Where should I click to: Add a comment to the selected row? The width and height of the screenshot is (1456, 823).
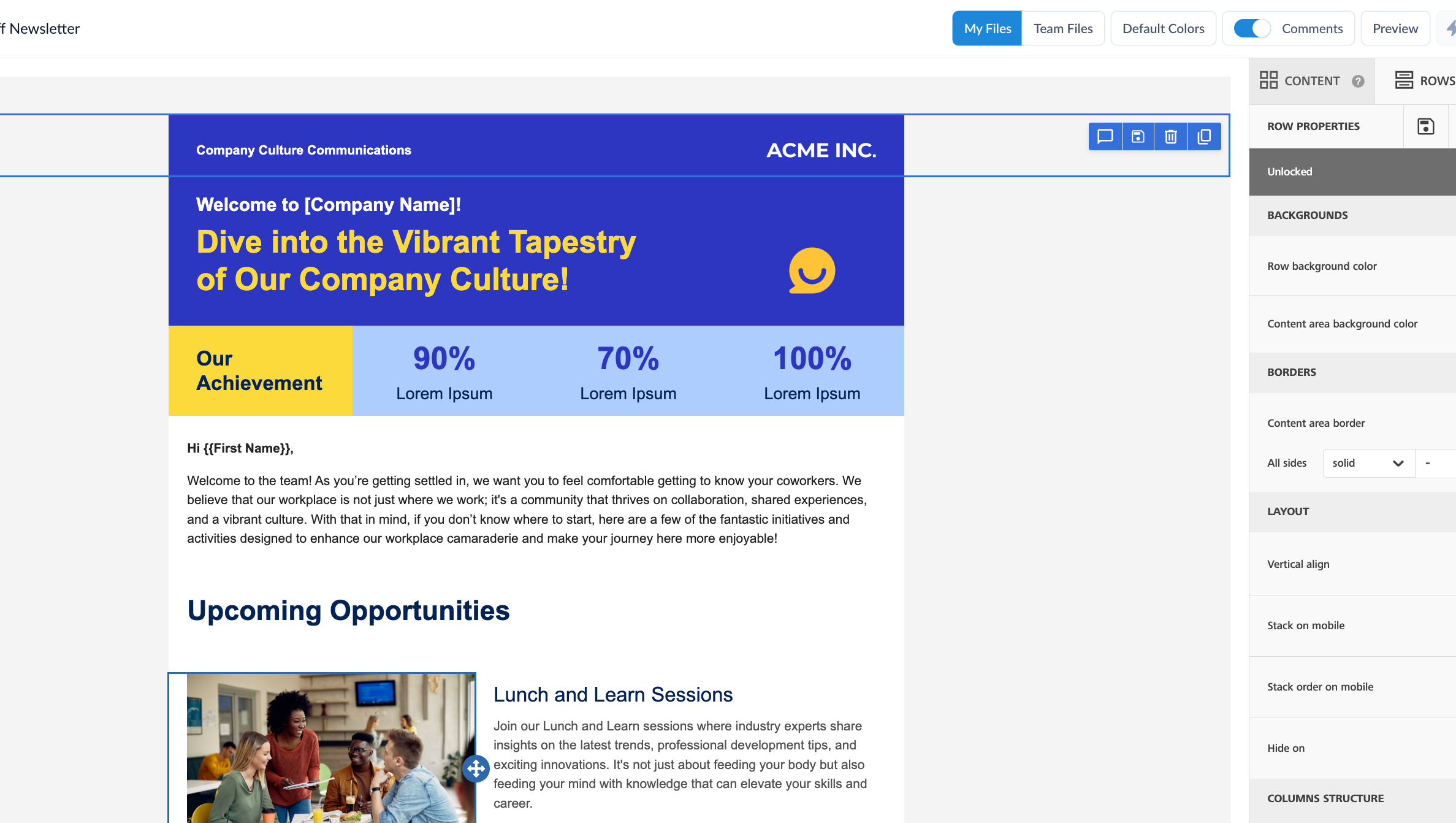click(1105, 136)
